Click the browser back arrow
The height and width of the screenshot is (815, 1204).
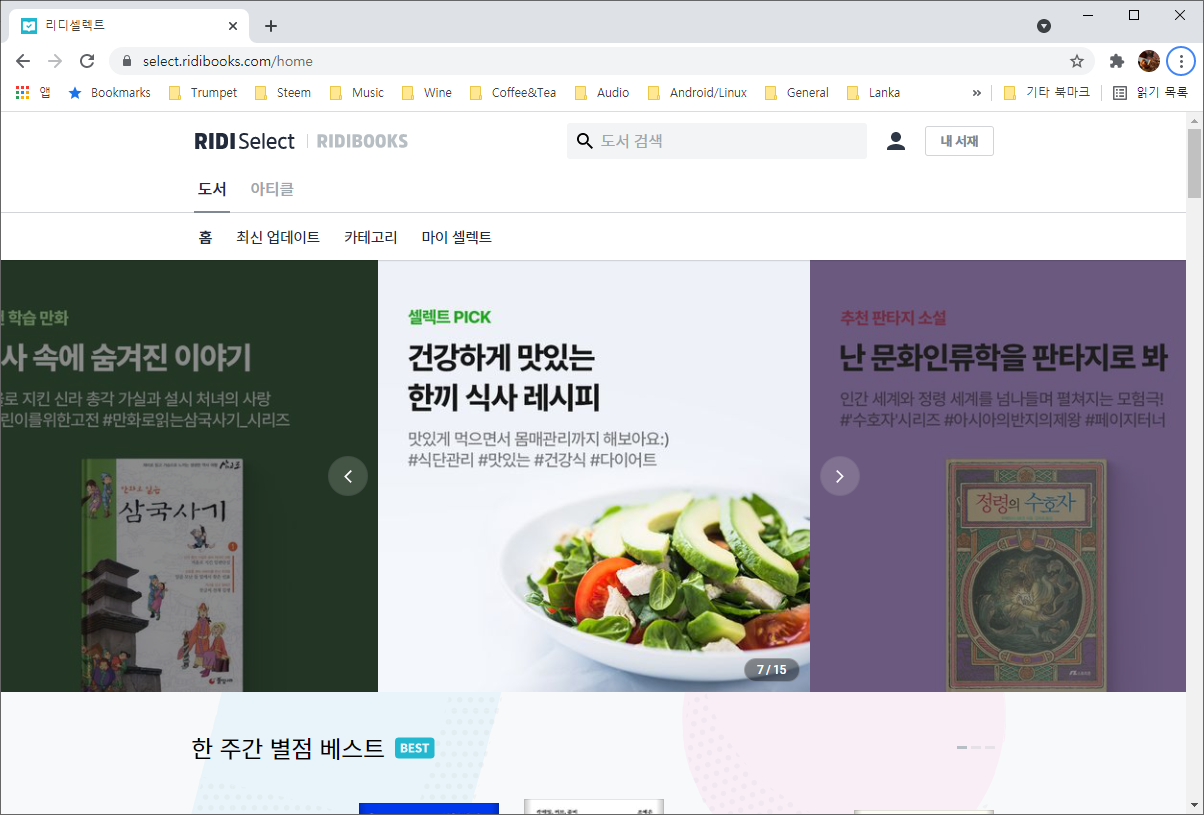pyautogui.click(x=23, y=61)
